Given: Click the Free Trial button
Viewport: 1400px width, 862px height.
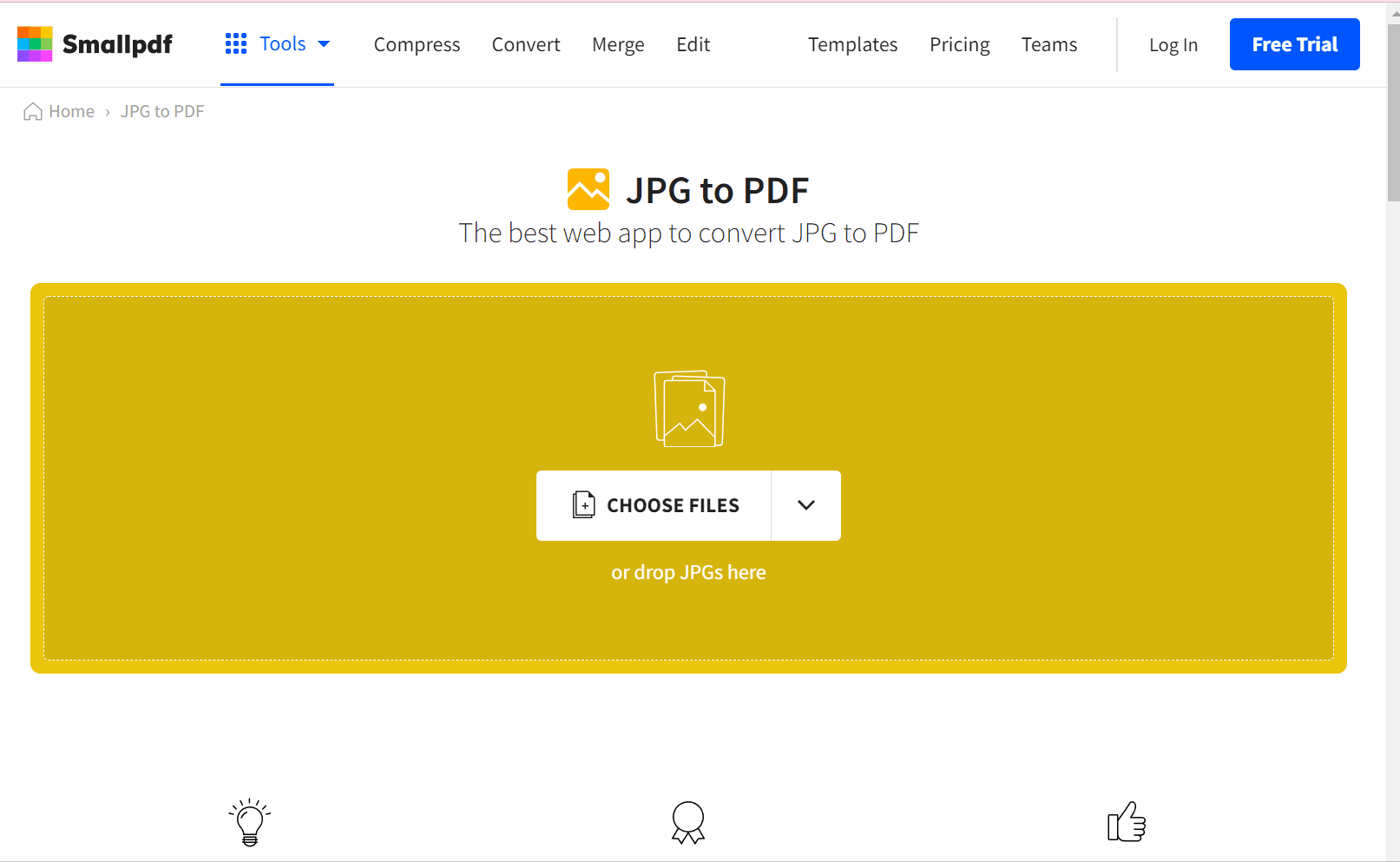Looking at the screenshot, I should coord(1294,43).
